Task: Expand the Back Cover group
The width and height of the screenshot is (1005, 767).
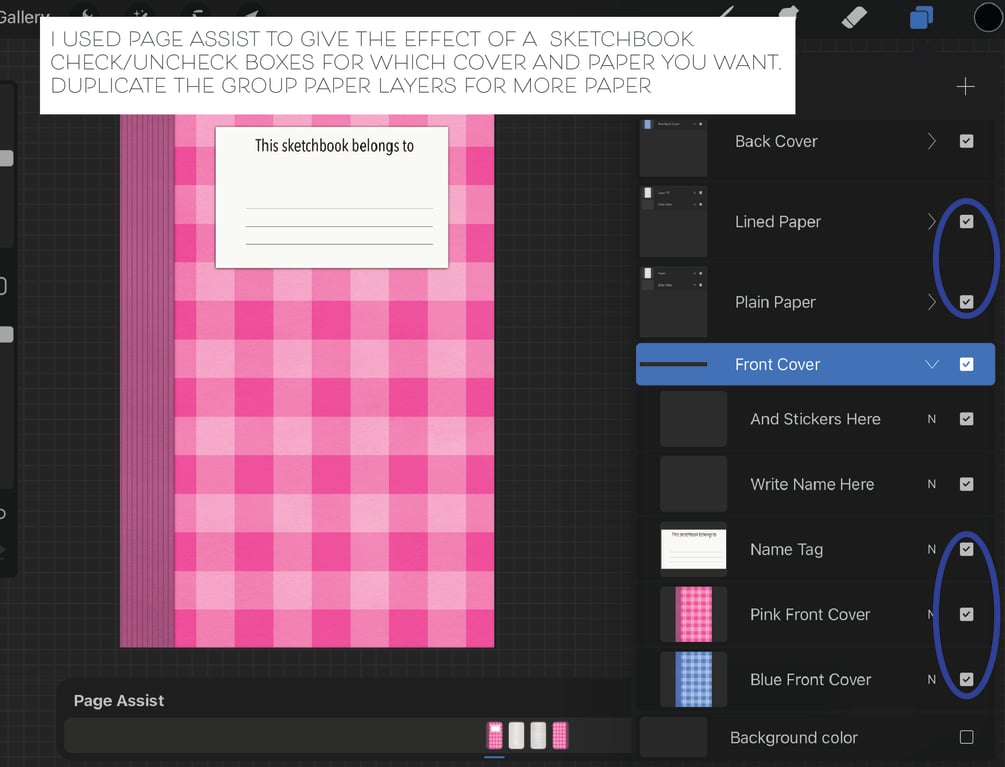Action: pyautogui.click(x=932, y=142)
